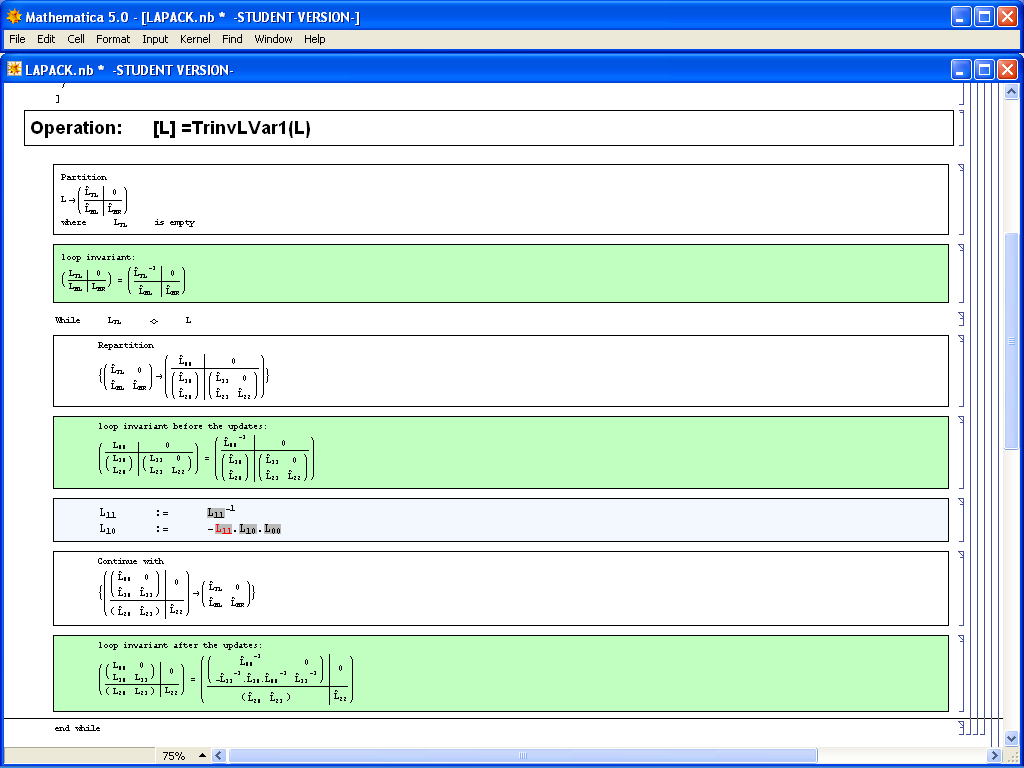Click the horizontal scrollbar right arrow
Screen dimensions: 1024x768
(x=994, y=756)
